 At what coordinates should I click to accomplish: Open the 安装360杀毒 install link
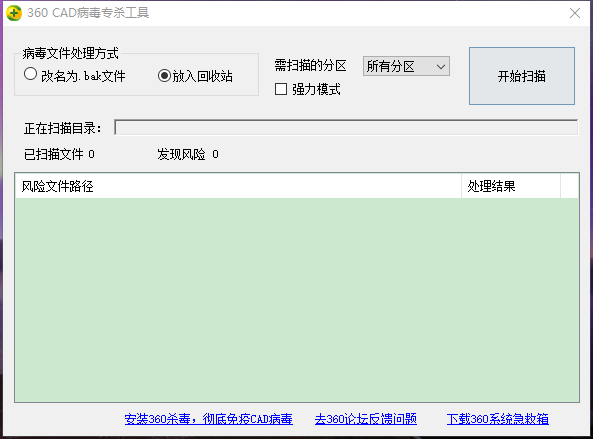tap(208, 419)
